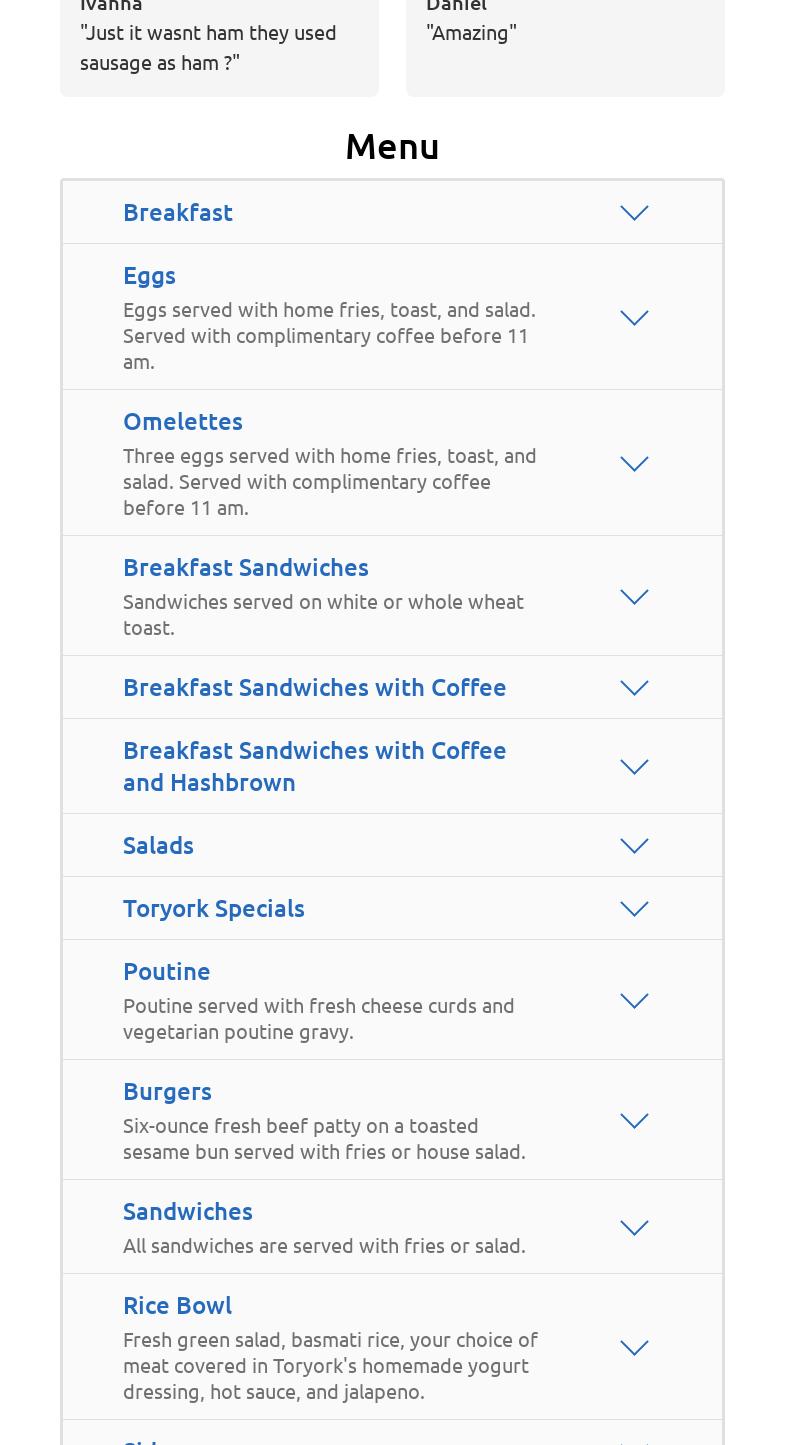The image size is (785, 1445).
Task: Click the Poutine category title
Action: [x=166, y=971]
